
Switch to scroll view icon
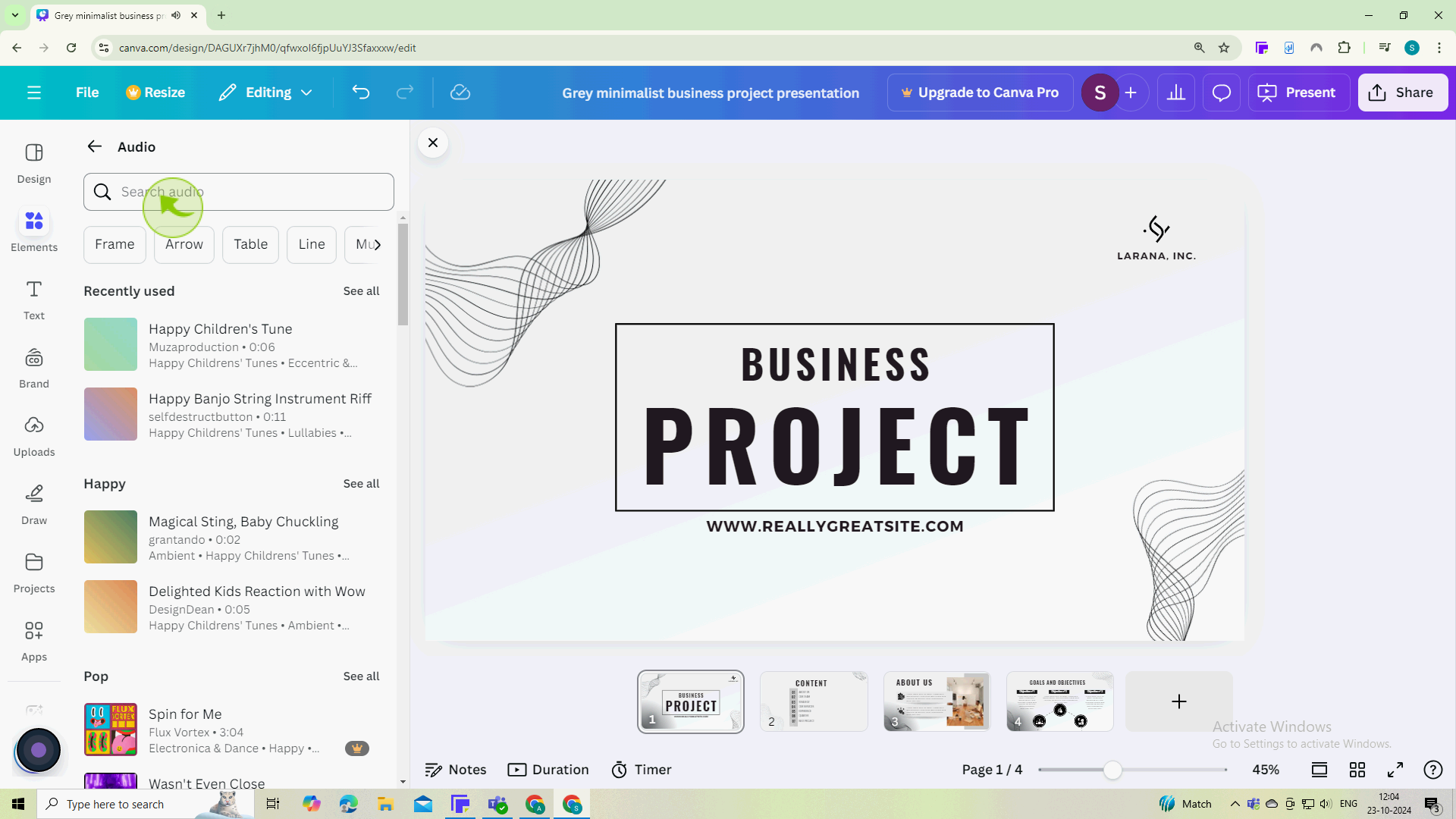pyautogui.click(x=1319, y=770)
